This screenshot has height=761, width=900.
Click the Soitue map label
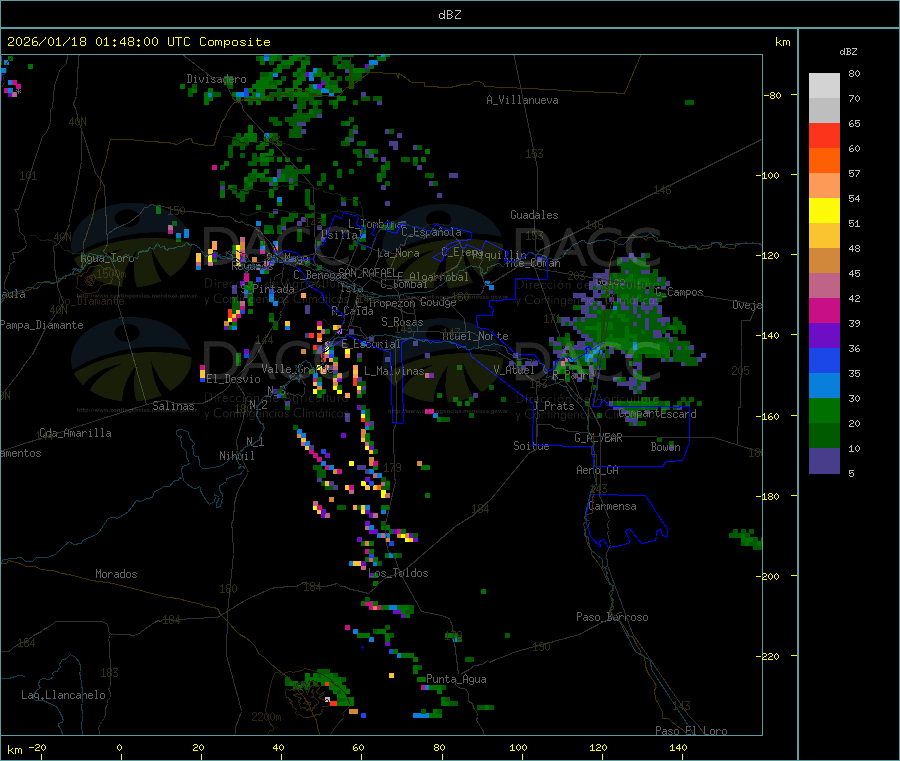click(x=532, y=446)
